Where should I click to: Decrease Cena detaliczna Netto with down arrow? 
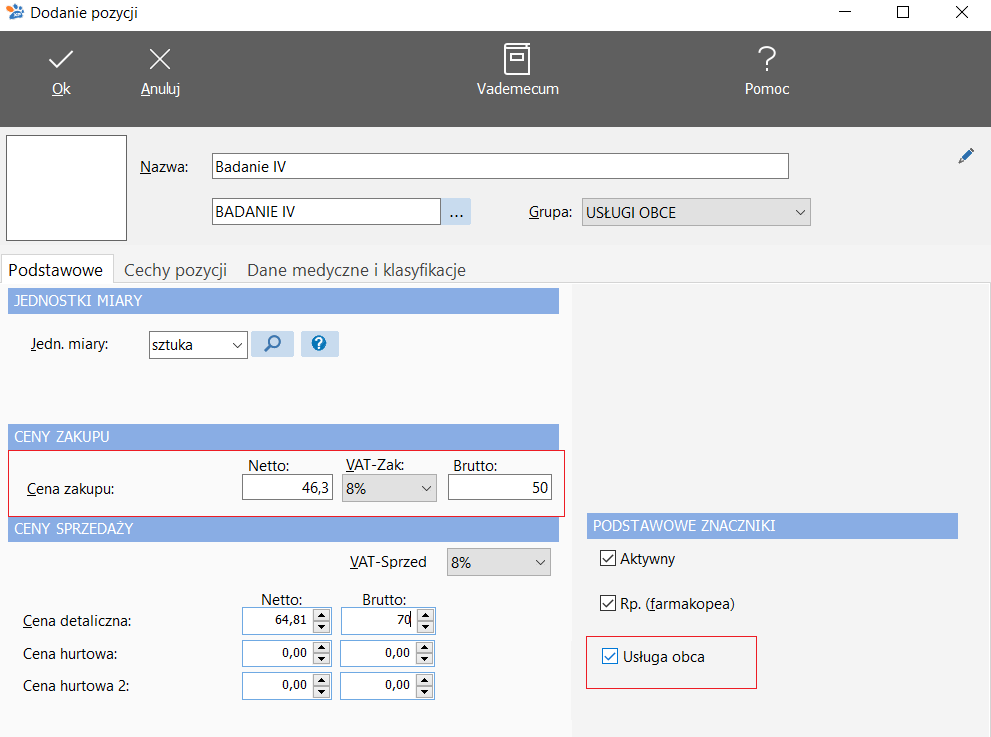322,626
